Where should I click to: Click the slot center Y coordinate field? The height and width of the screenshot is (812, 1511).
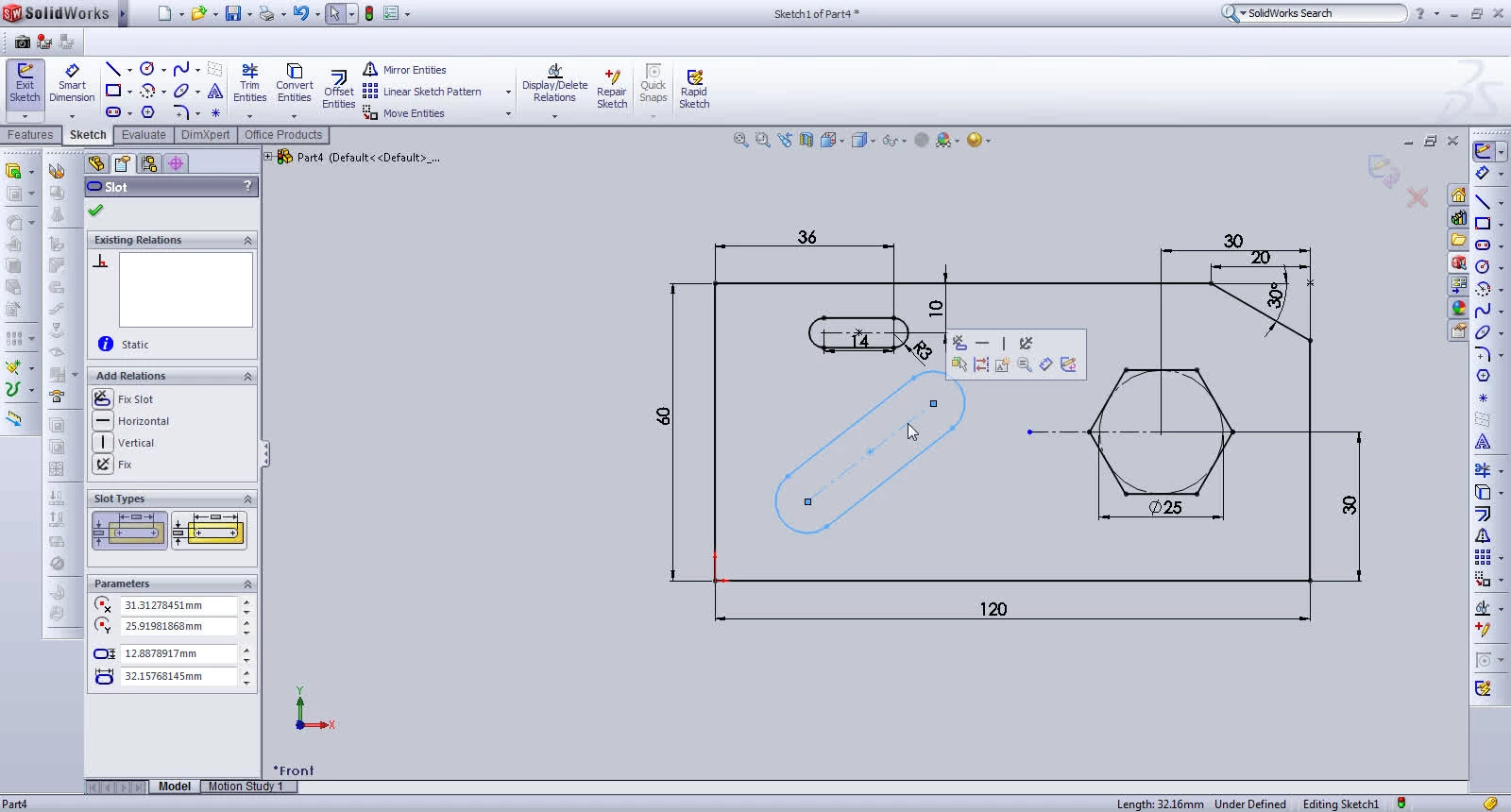(x=178, y=626)
